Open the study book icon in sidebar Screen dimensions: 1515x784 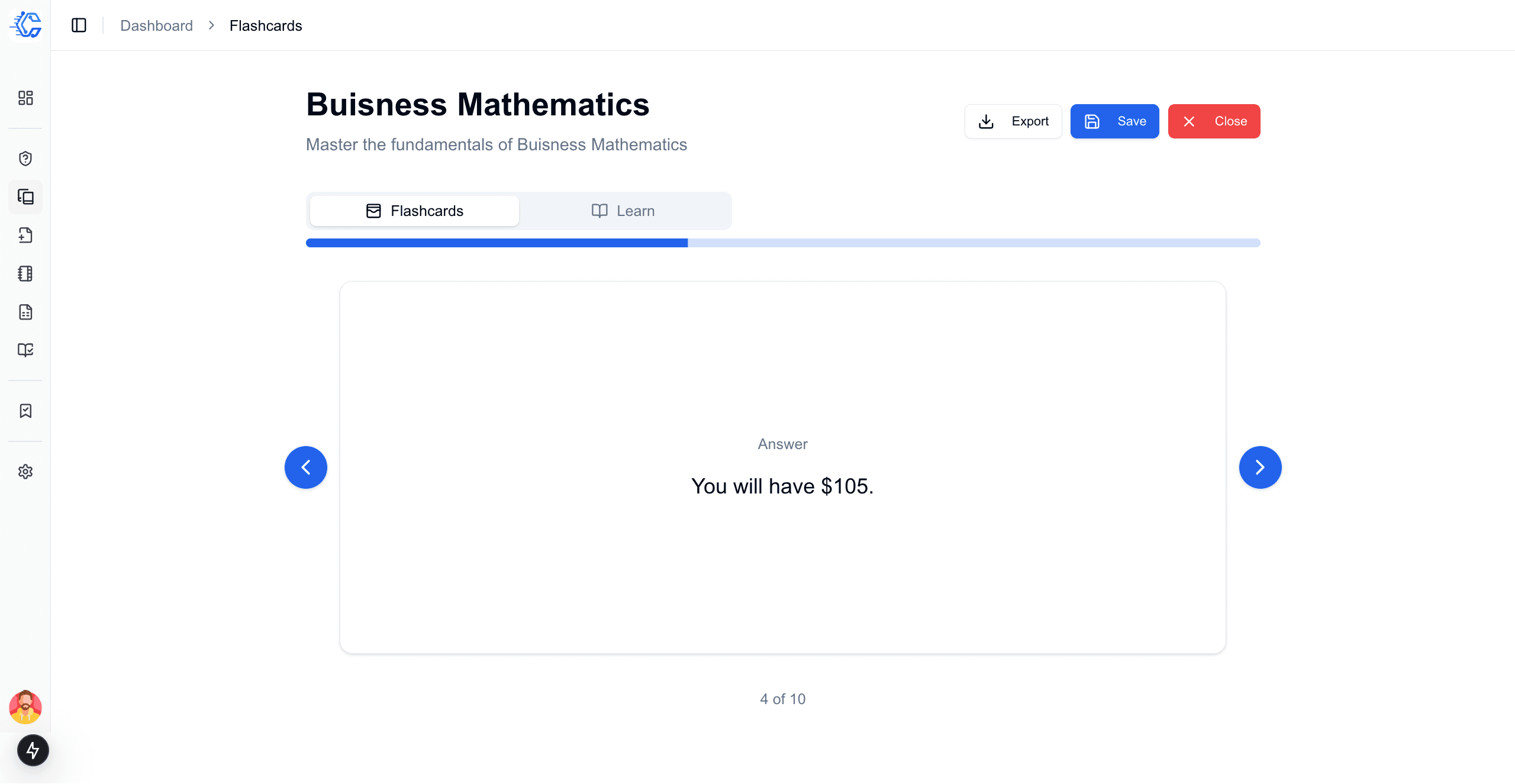25,350
